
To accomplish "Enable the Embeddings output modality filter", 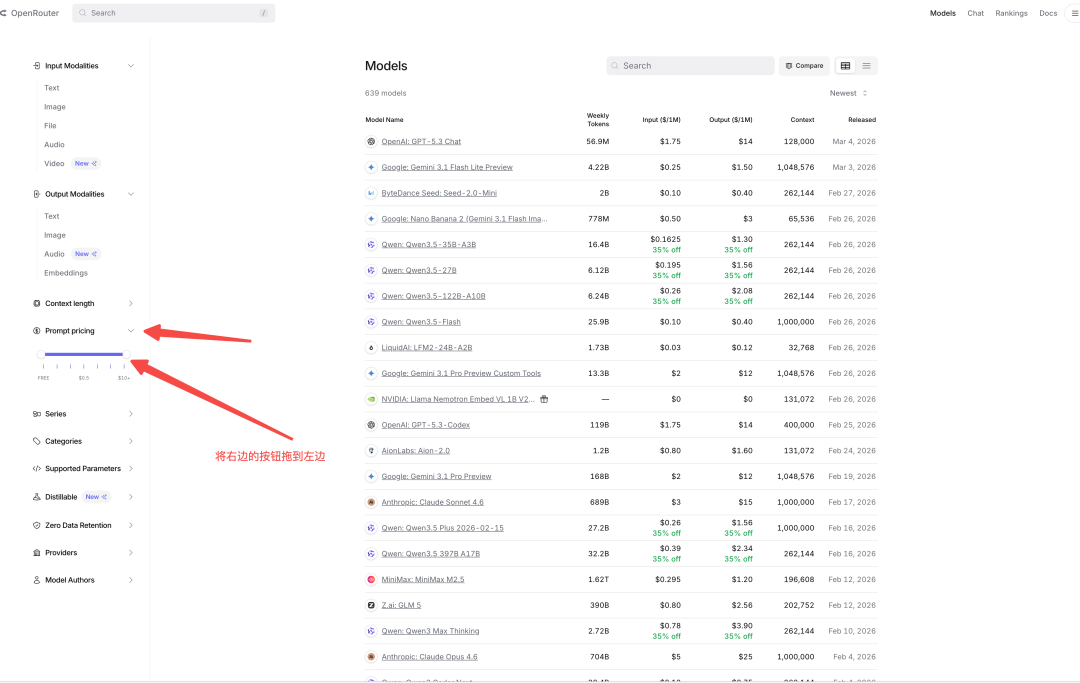I will 66,273.
